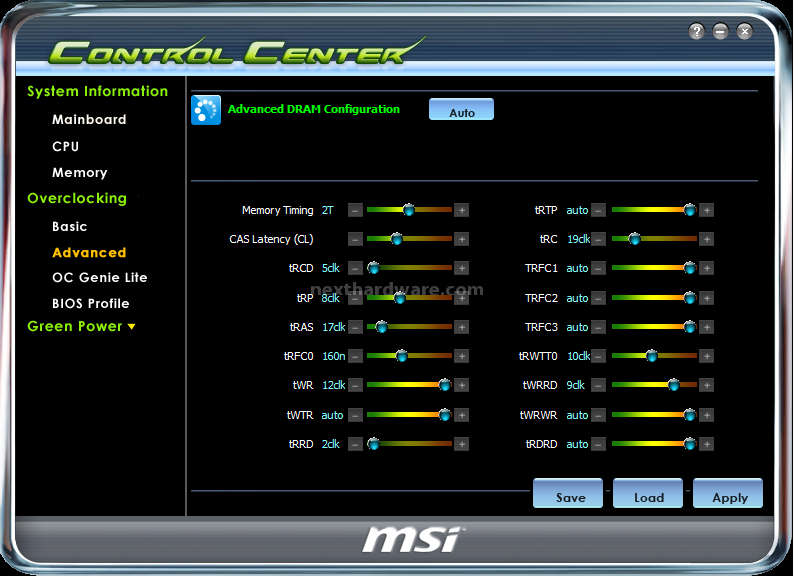This screenshot has width=793, height=576.
Task: Decrease tRWTT0 value with minus button
Action: coord(598,356)
